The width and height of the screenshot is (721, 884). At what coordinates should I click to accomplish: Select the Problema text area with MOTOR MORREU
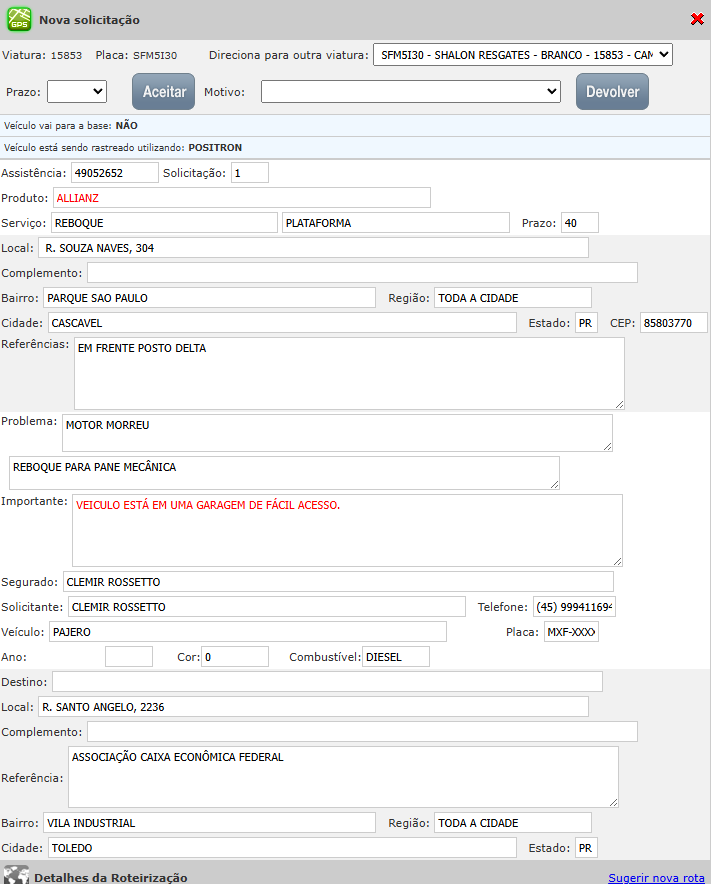(337, 433)
